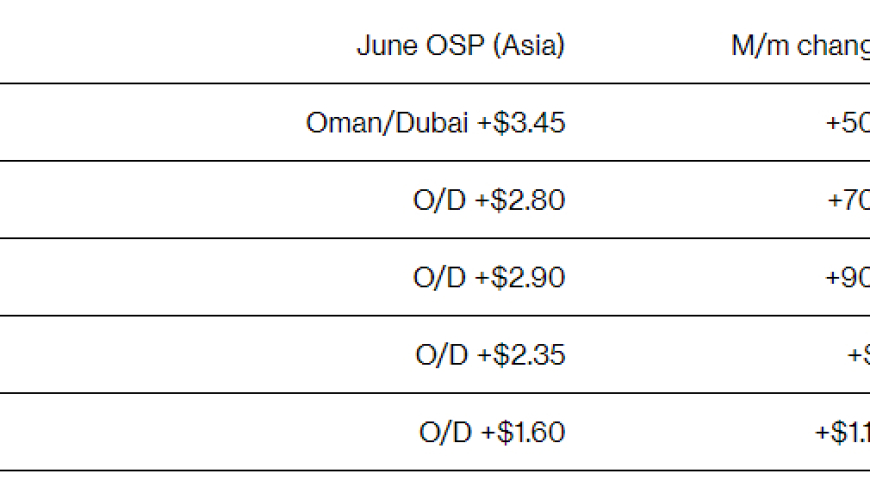Click 'O/D' beside the +$2.90 price
870x492 pixels.
pyautogui.click(x=439, y=277)
